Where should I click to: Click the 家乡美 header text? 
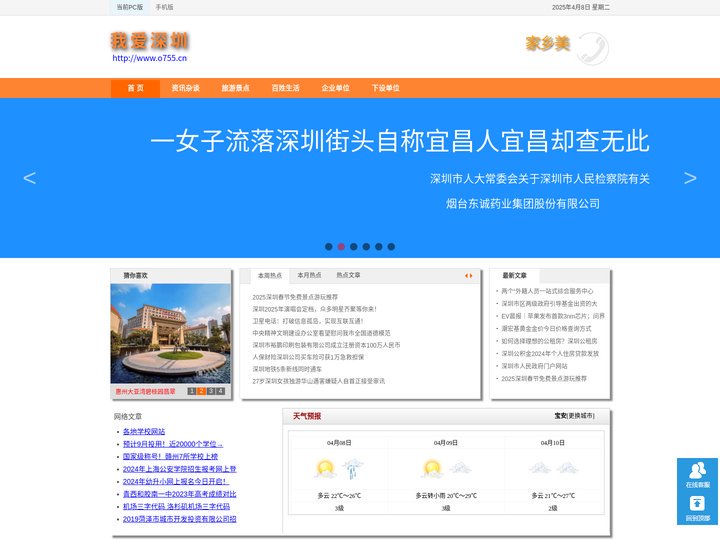548,44
